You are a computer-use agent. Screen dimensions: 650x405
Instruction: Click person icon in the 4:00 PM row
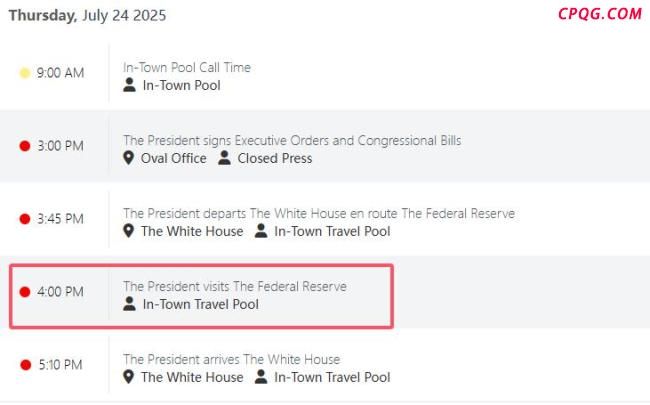coord(129,303)
